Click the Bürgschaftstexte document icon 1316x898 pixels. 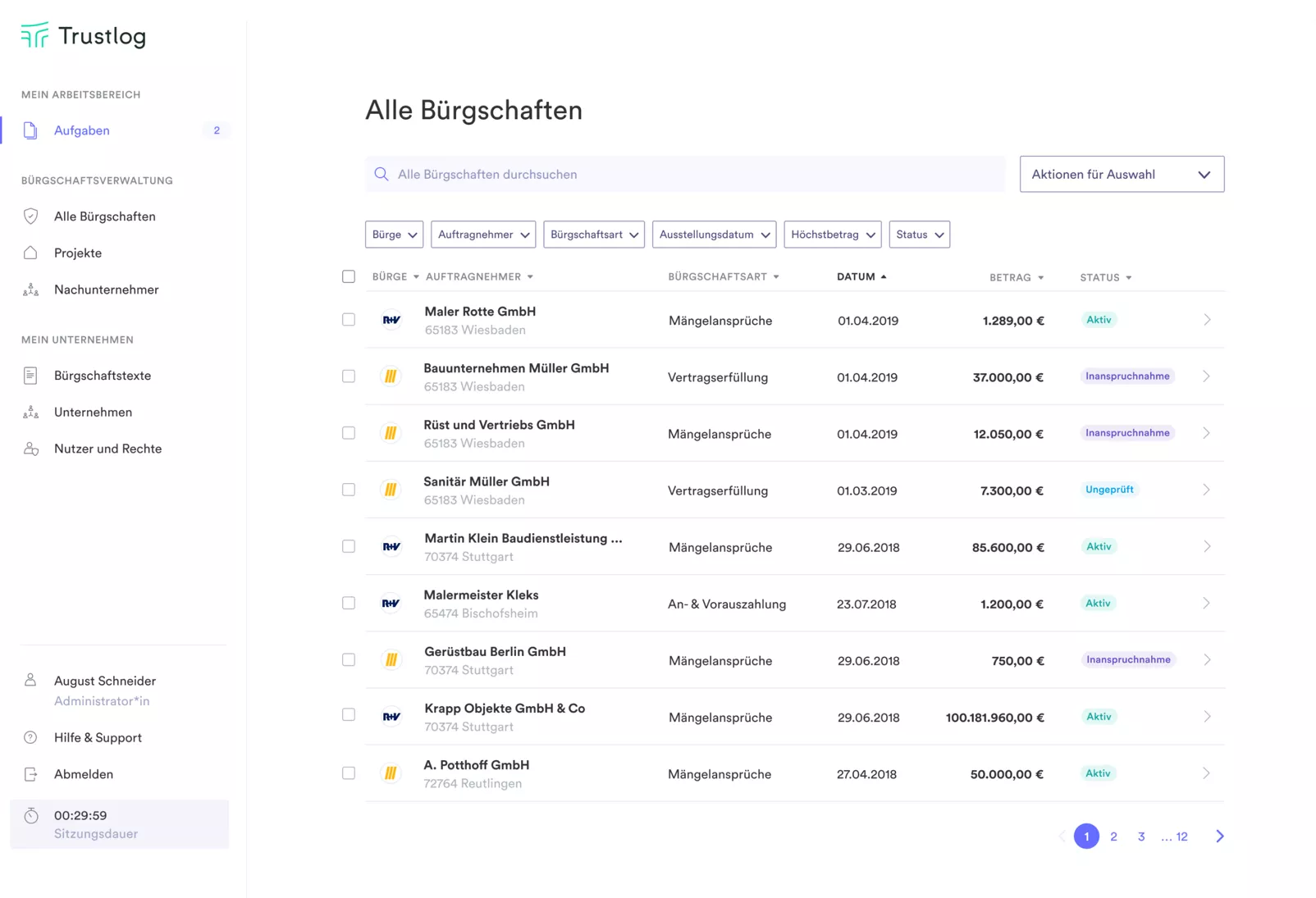click(30, 376)
